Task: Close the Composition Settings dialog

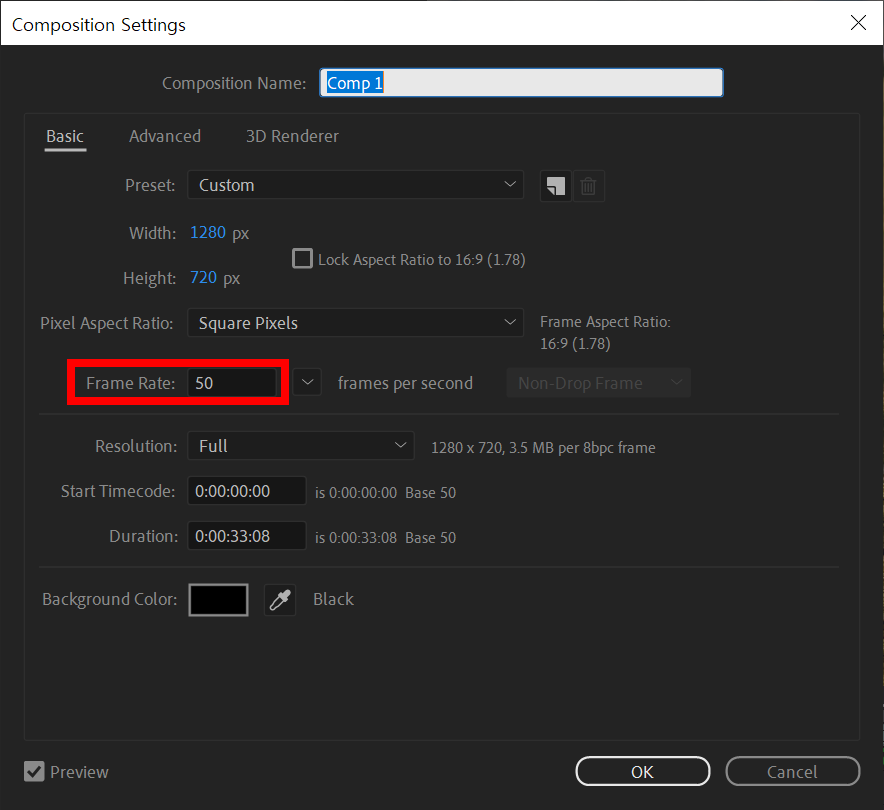Action: tap(858, 23)
